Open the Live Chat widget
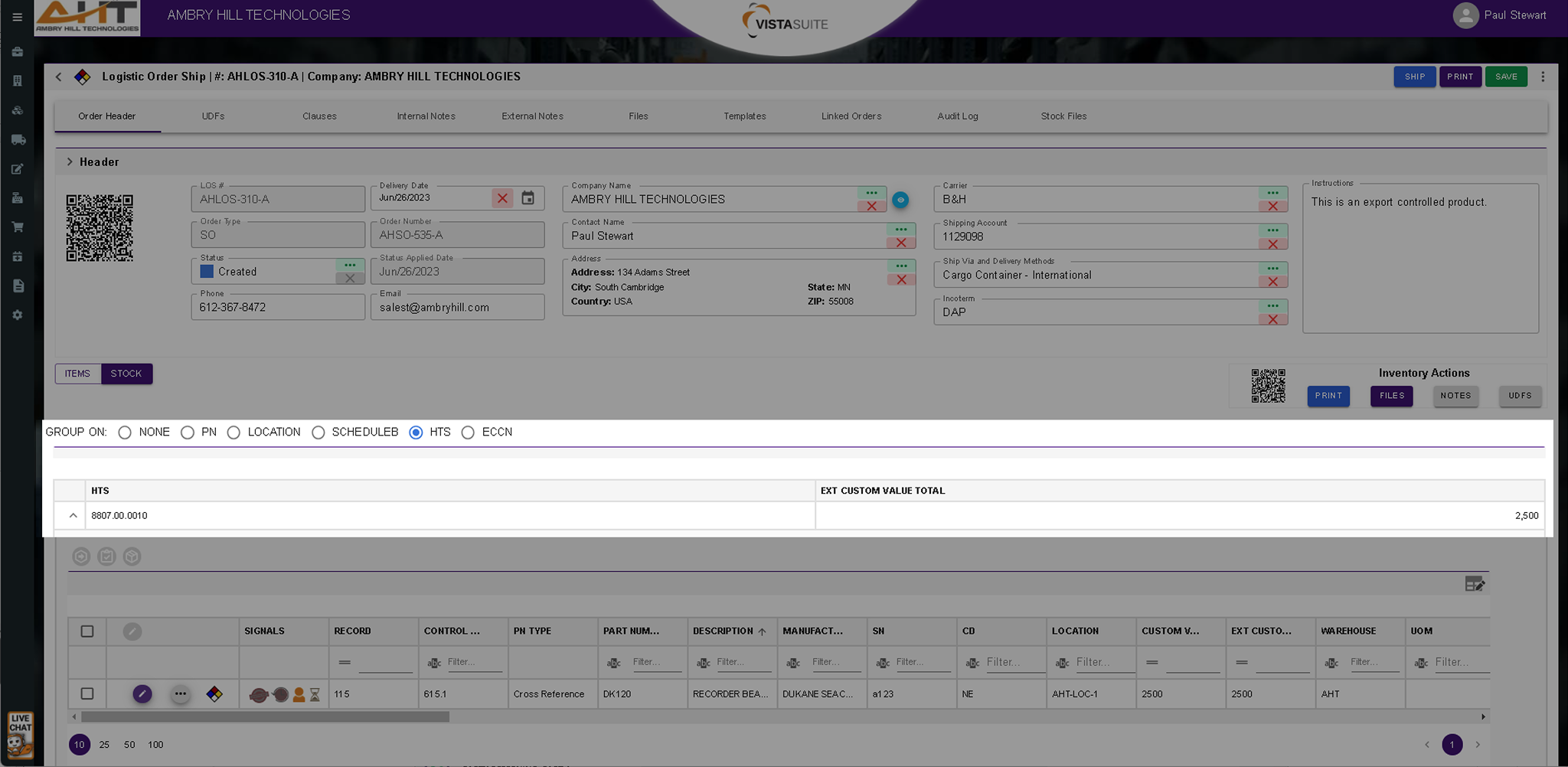This screenshot has height=767, width=1568. pos(20,735)
